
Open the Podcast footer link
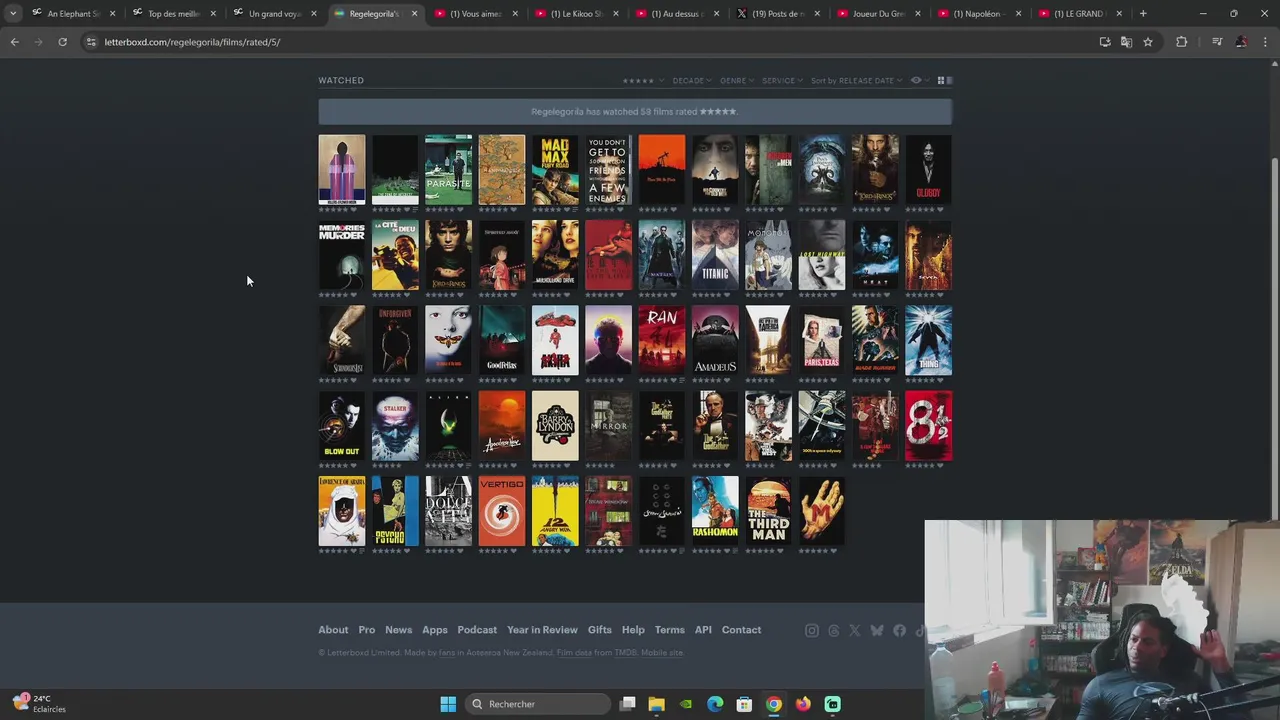477,630
